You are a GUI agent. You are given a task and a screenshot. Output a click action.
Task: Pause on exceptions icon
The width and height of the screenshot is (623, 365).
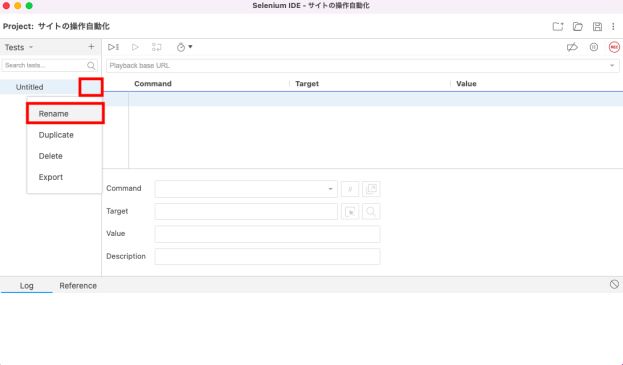click(x=594, y=47)
